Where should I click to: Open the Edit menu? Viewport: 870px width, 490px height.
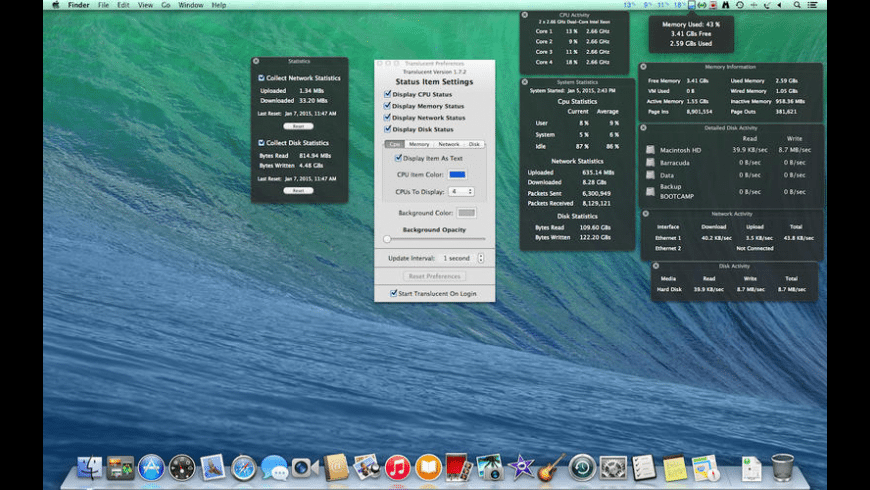123,4
